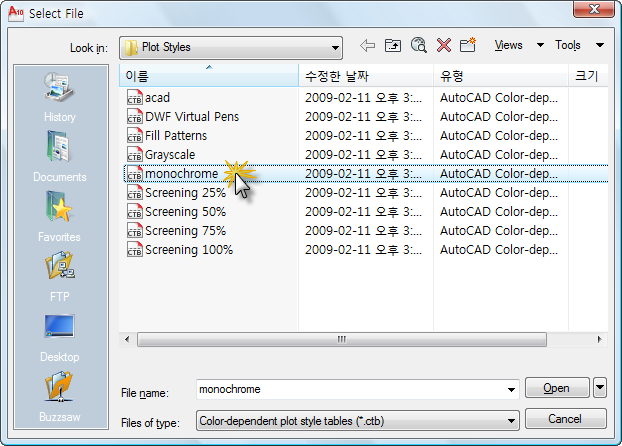Click the AutoCAD icon in the title bar
Viewport: 622px width, 446px height.
click(x=16, y=13)
